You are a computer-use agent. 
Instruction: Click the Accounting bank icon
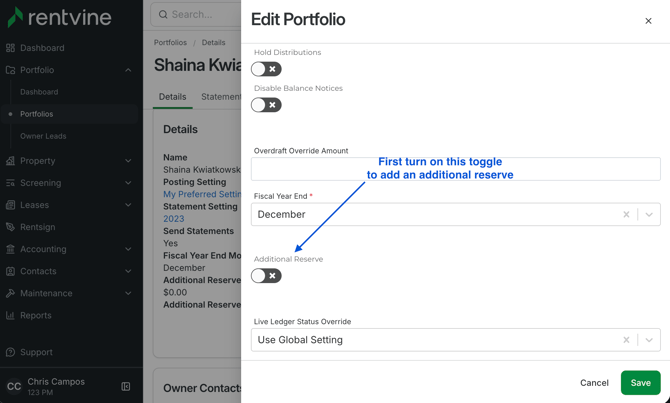click(10, 249)
